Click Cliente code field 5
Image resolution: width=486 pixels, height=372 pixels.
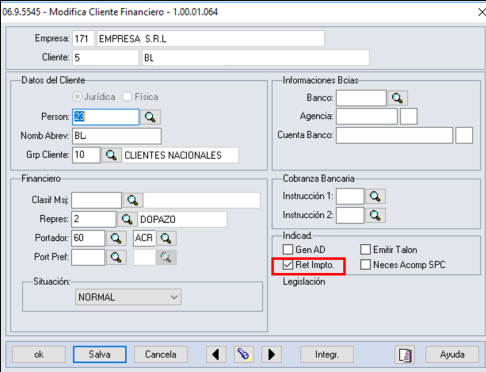106,58
